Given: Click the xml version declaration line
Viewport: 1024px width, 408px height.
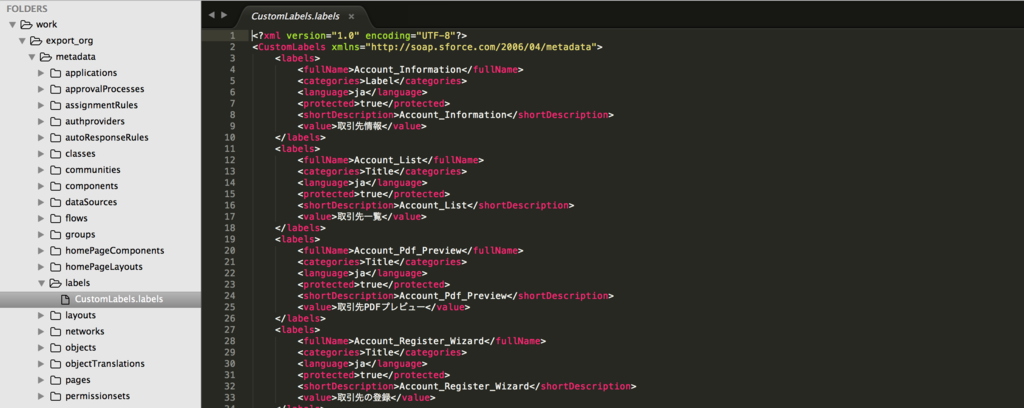Looking at the screenshot, I should click(x=359, y=35).
